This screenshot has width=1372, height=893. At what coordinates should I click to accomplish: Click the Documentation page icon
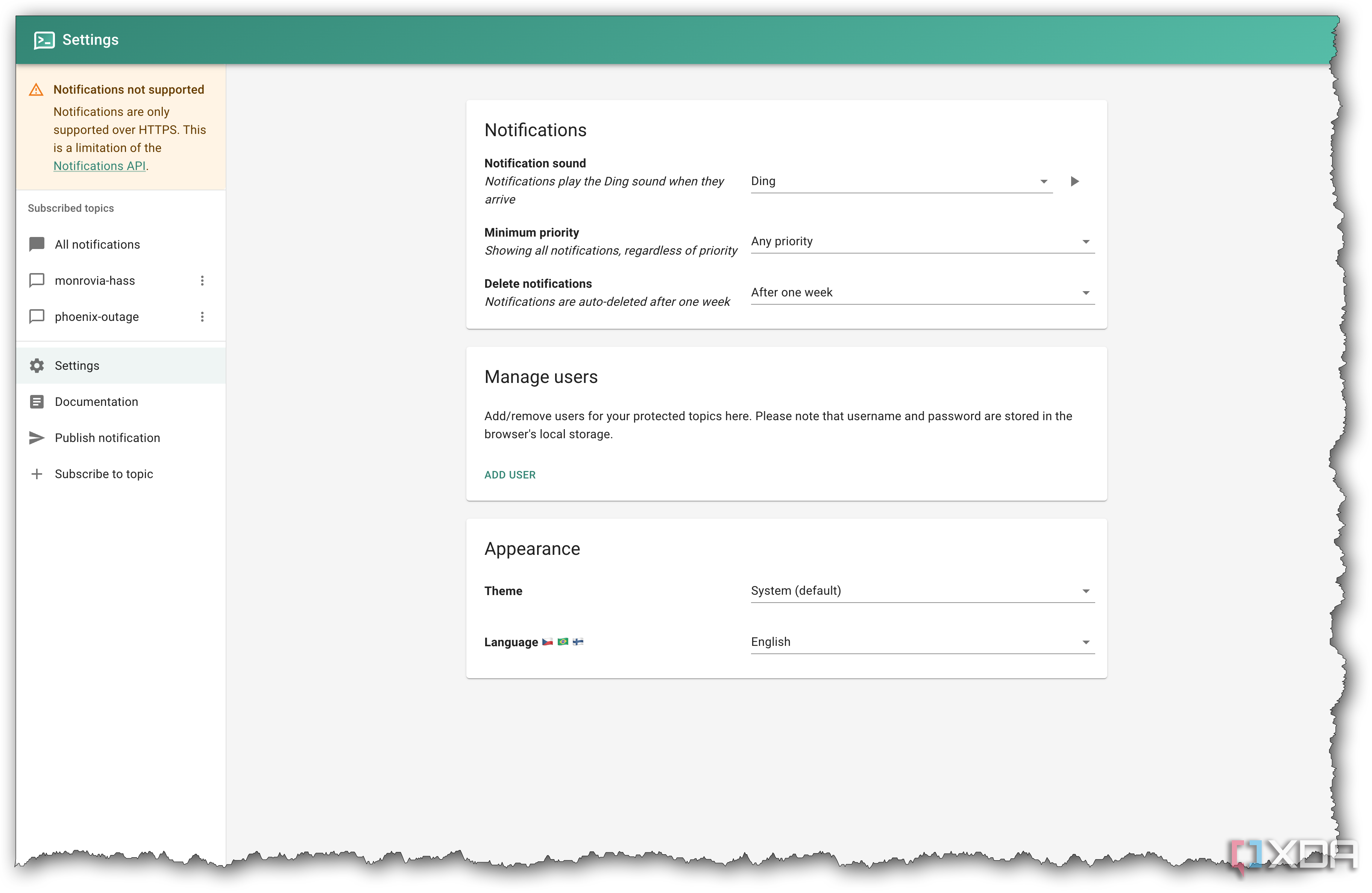(x=37, y=402)
